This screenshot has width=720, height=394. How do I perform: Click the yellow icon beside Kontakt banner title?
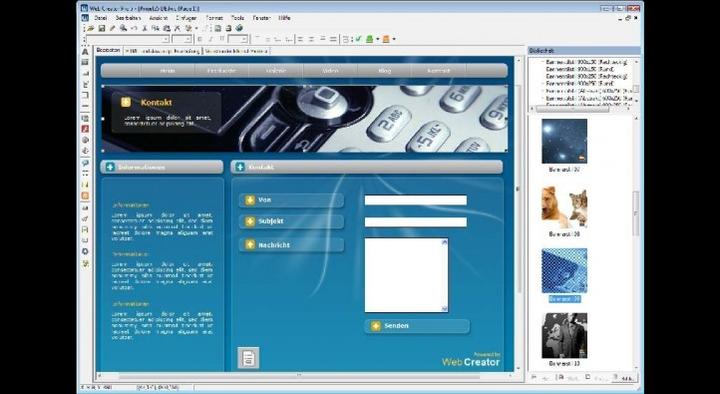(126, 102)
